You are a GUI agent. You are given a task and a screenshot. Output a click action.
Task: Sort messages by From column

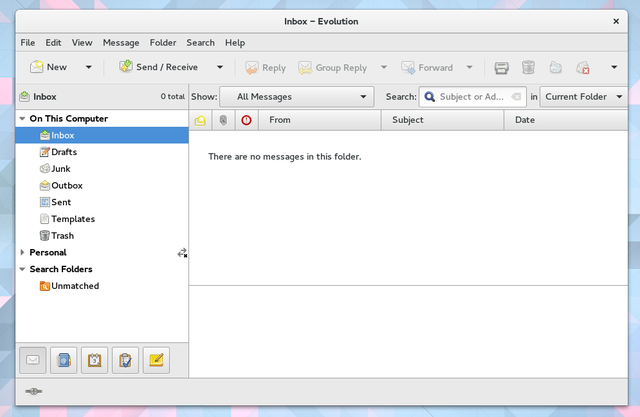pyautogui.click(x=320, y=120)
